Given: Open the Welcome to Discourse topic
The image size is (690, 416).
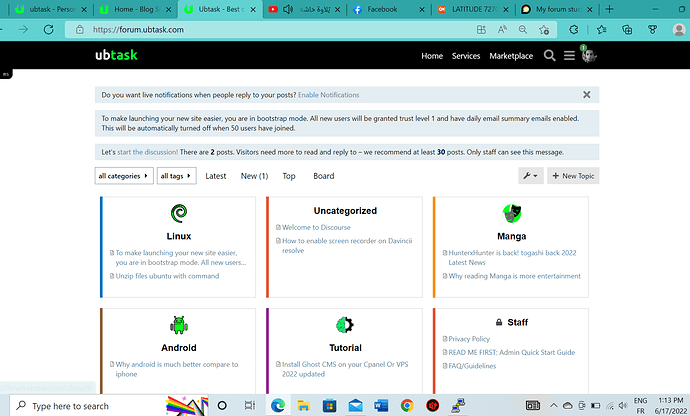Looking at the screenshot, I should [316, 227].
